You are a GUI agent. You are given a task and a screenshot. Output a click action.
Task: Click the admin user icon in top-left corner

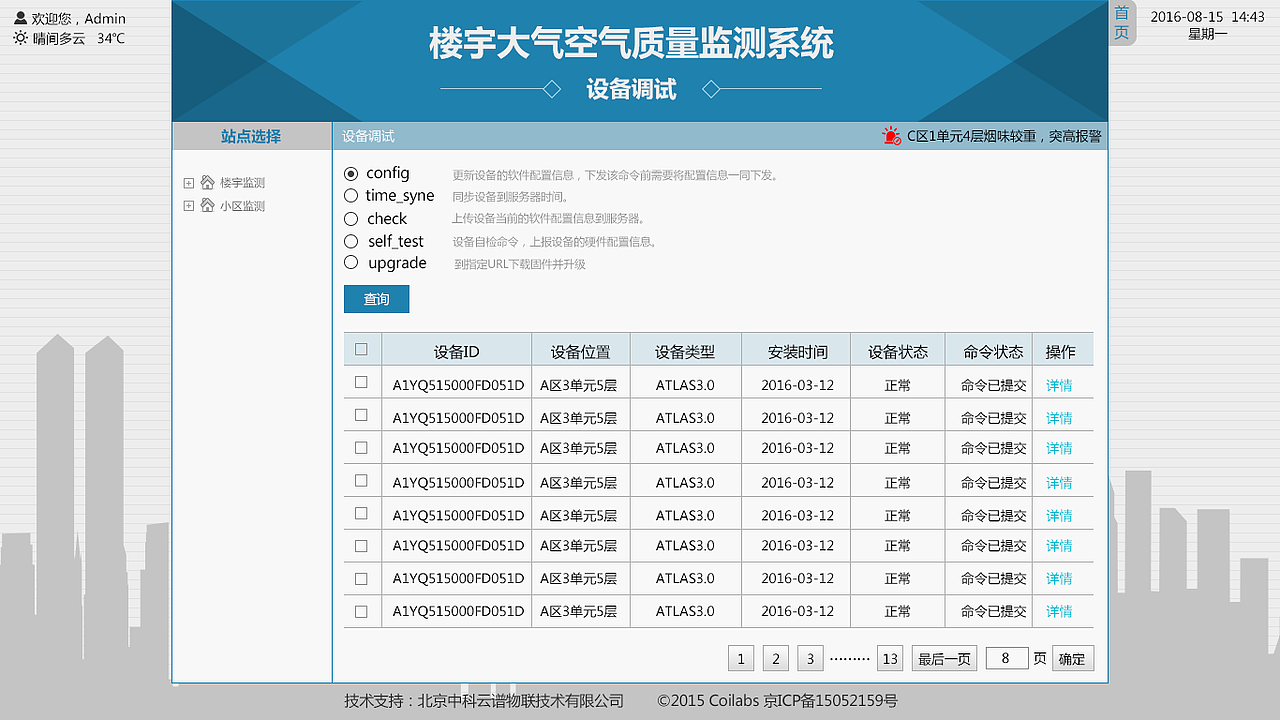22,18
